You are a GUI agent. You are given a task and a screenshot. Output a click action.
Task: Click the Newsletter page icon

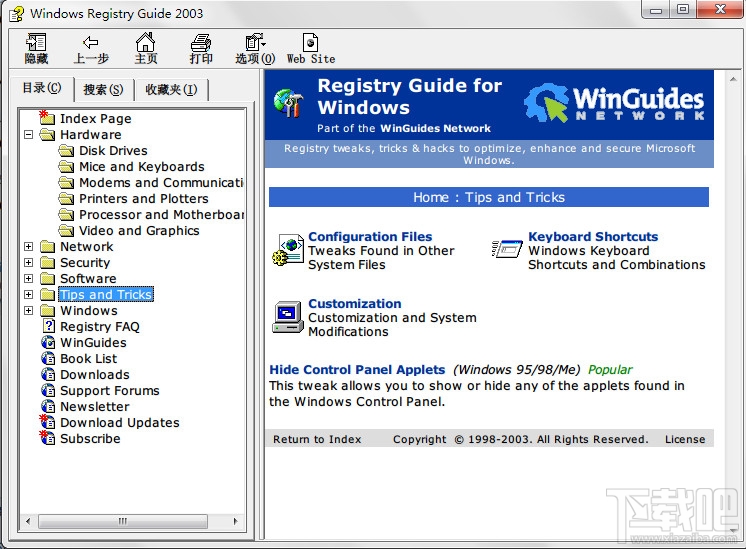click(x=48, y=406)
